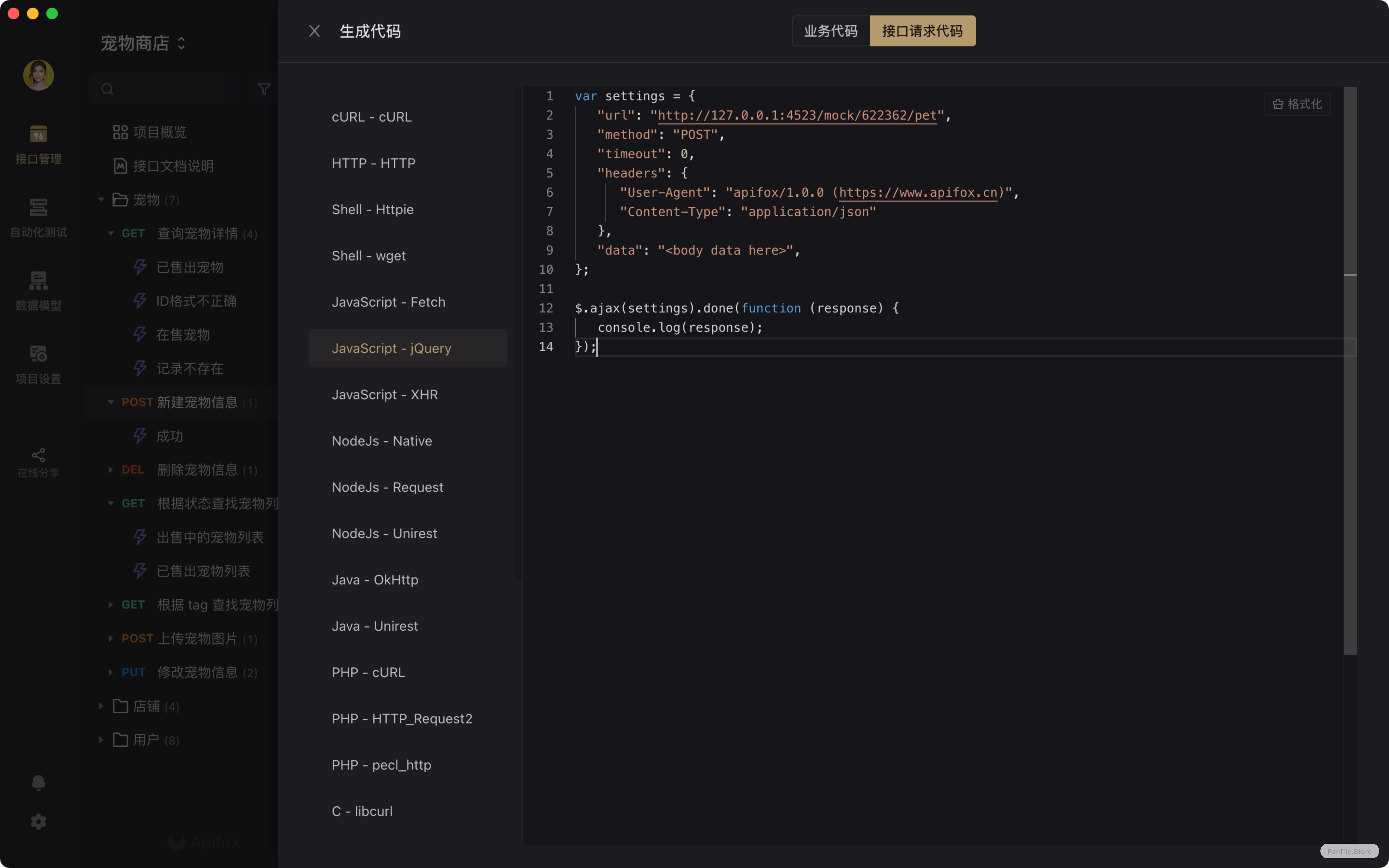This screenshot has height=868, width=1389.
Task: Select NodeJs - Native option
Action: tap(408, 441)
